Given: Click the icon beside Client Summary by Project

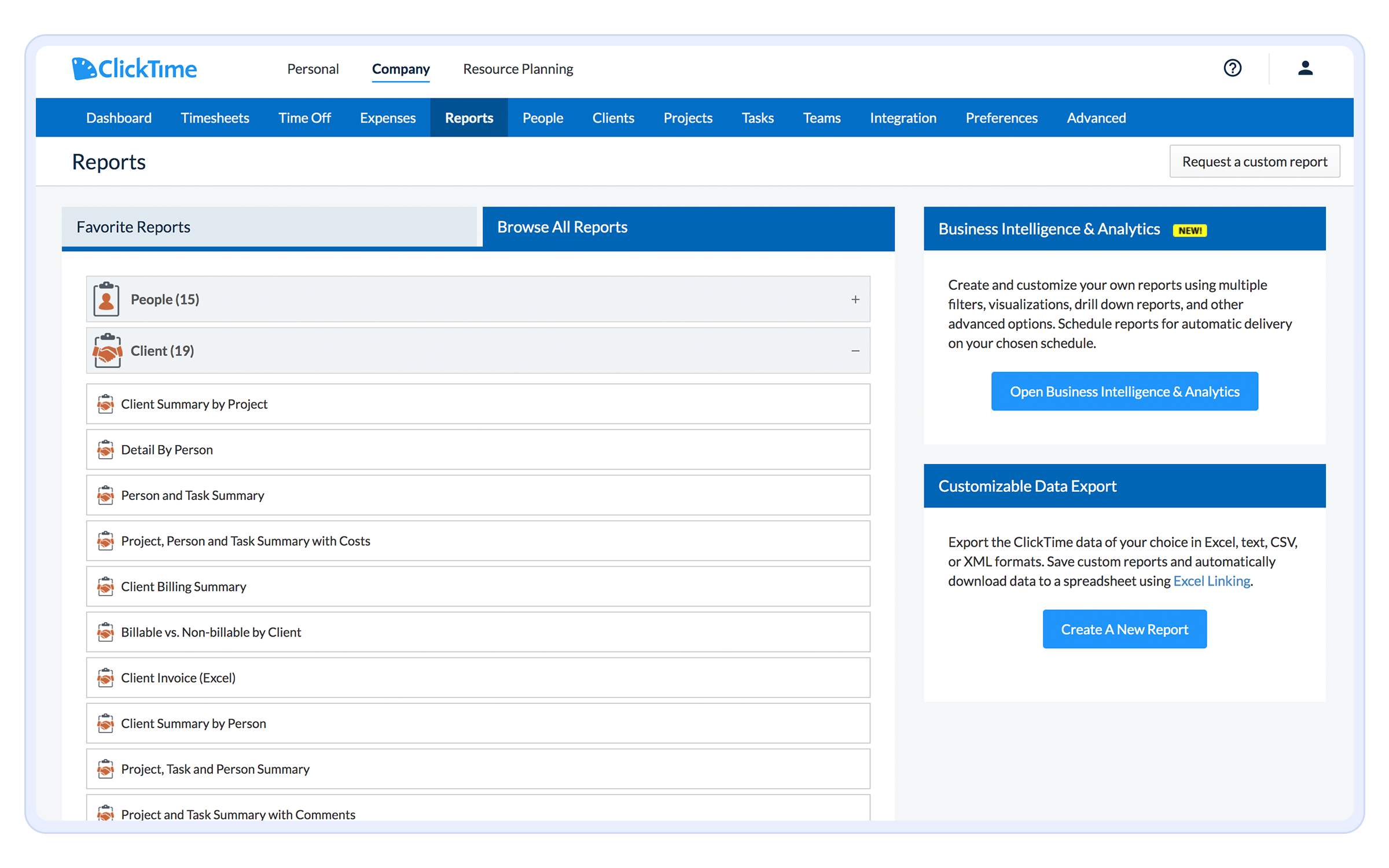Looking at the screenshot, I should [x=105, y=404].
